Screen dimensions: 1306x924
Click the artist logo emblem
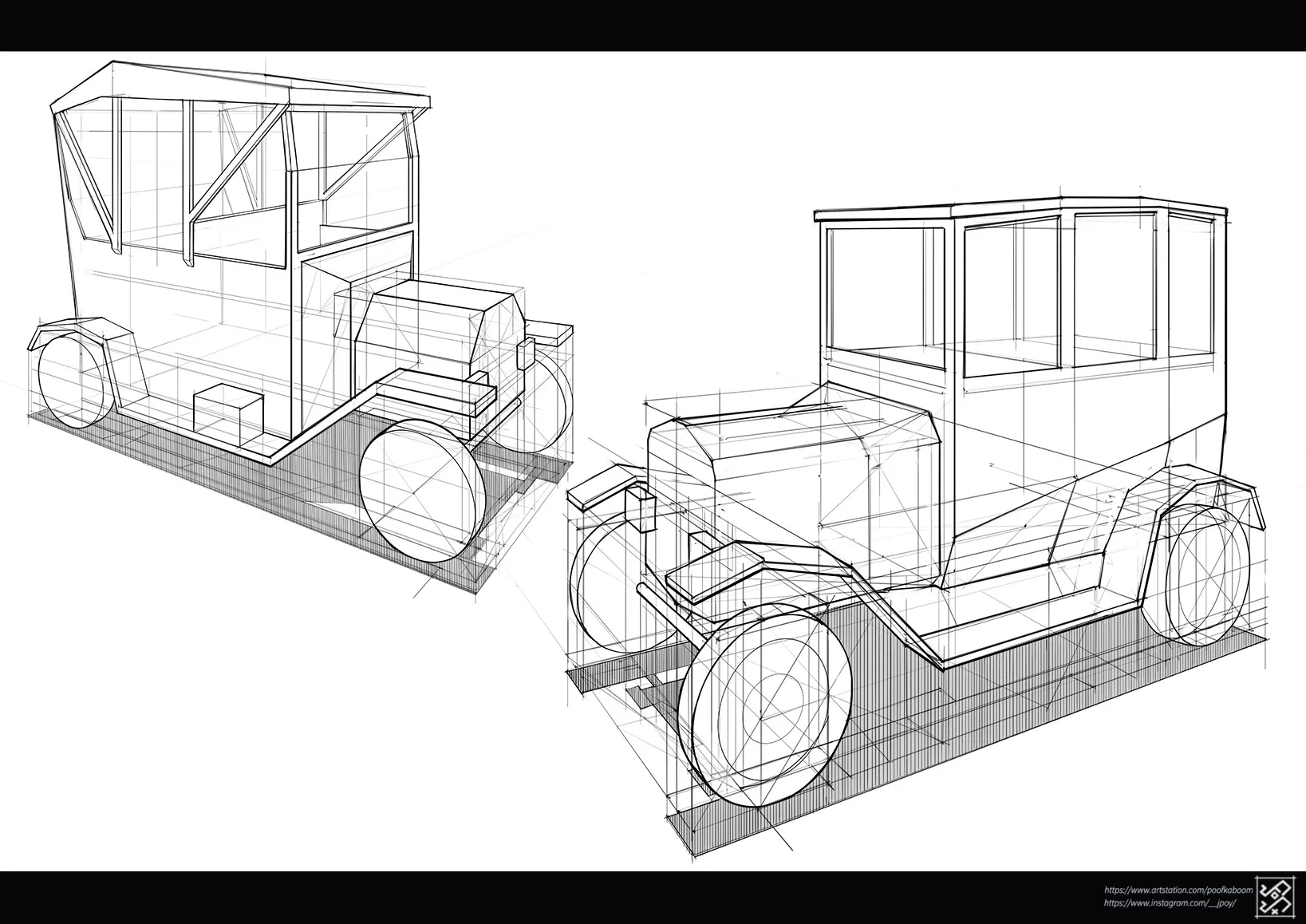pos(1276,896)
